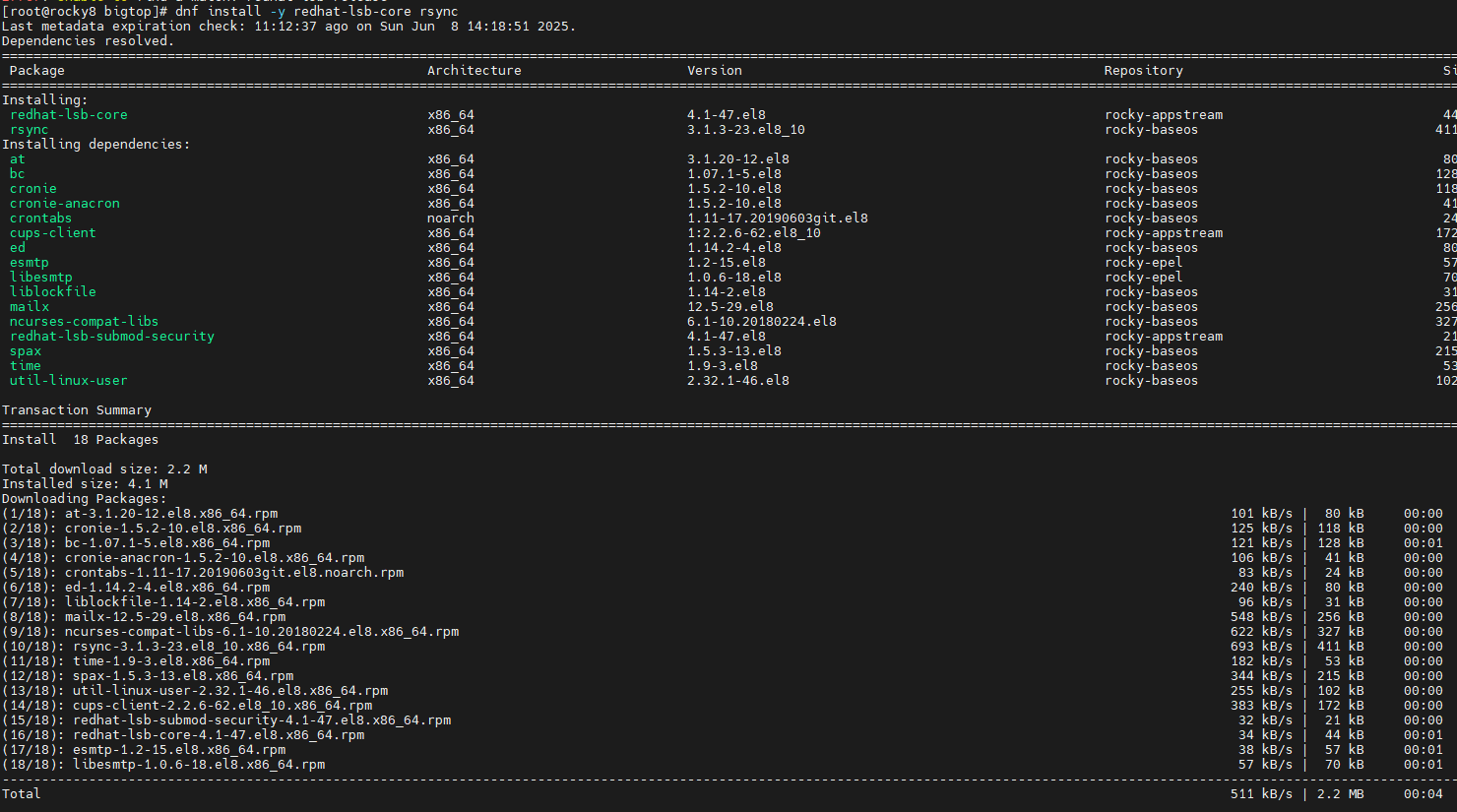Click 'Dependencies resolved.' line
This screenshot has height=812, width=1457.
[x=89, y=41]
